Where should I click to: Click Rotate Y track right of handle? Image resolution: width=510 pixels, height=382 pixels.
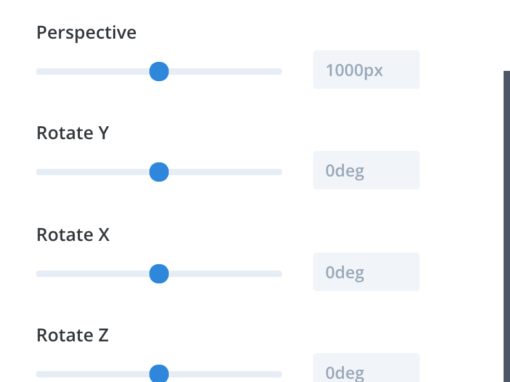click(x=226, y=172)
